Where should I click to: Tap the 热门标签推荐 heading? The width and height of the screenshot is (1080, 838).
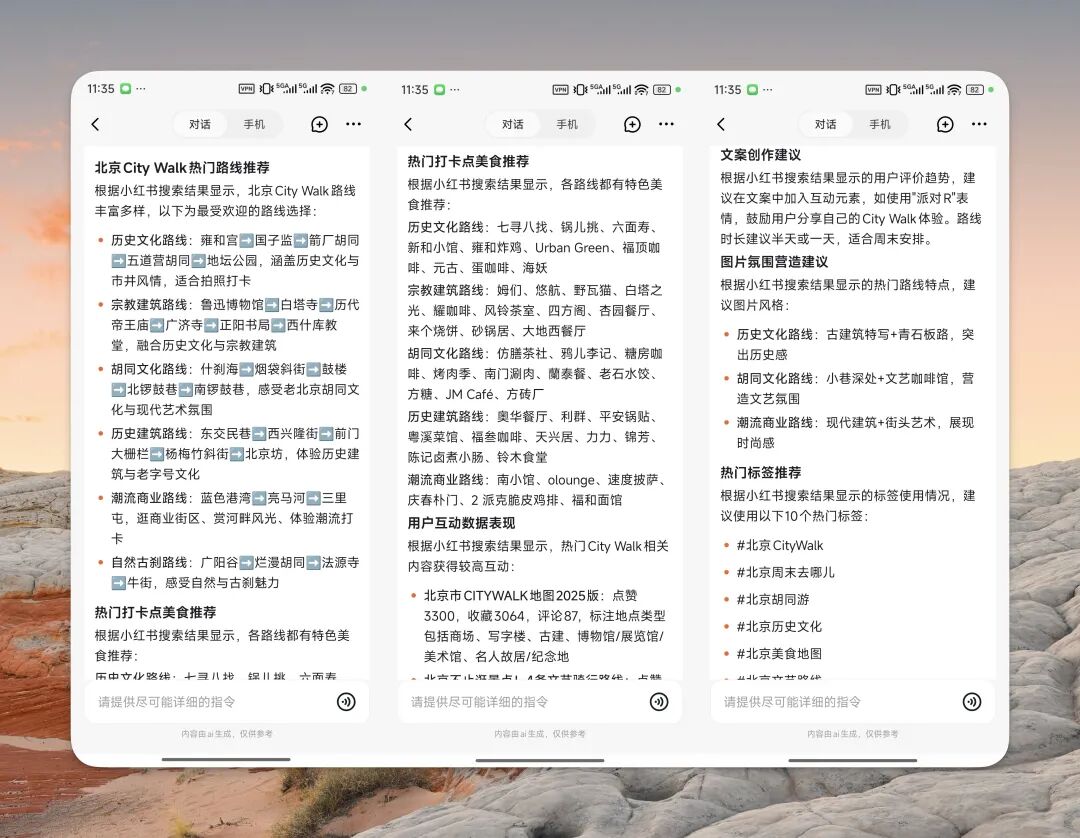[x=760, y=472]
